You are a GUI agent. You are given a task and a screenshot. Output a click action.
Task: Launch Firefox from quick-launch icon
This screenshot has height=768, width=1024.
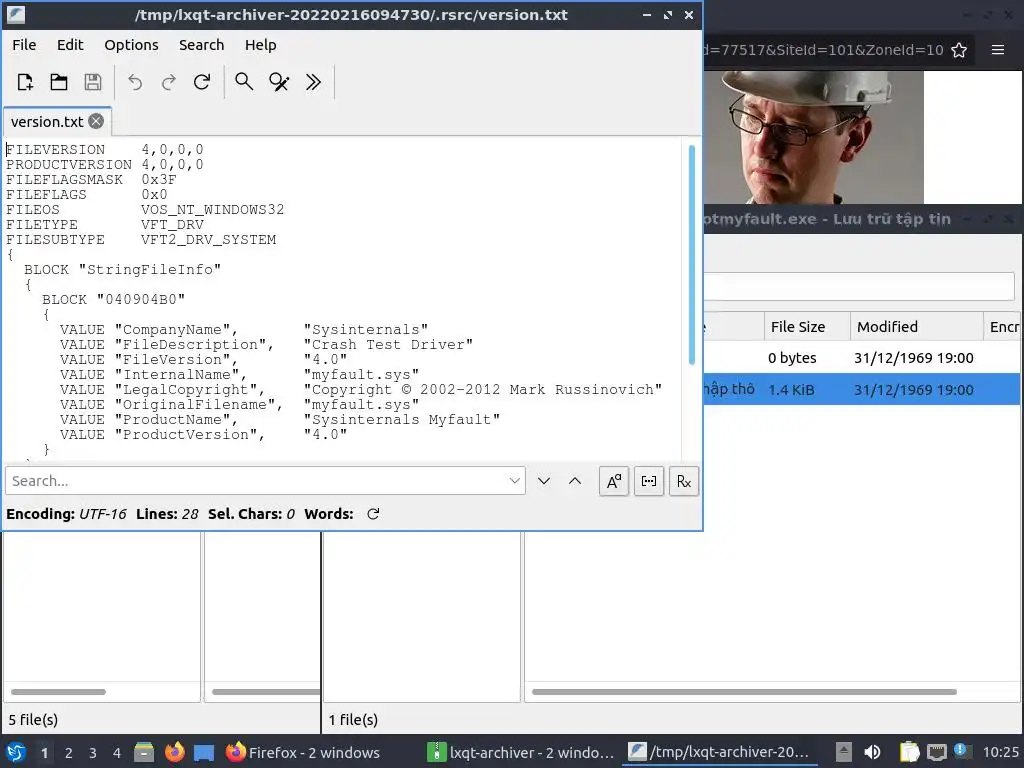pos(174,752)
